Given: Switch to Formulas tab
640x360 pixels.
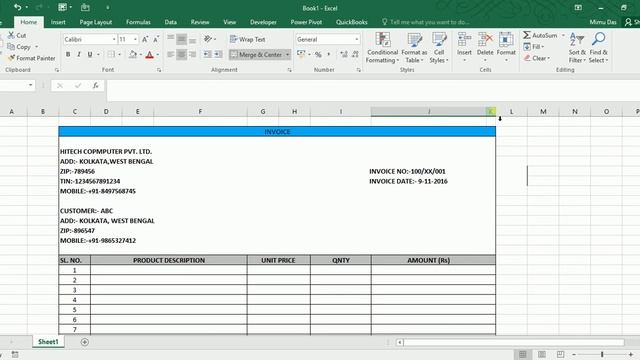Looking at the screenshot, I should [138, 22].
